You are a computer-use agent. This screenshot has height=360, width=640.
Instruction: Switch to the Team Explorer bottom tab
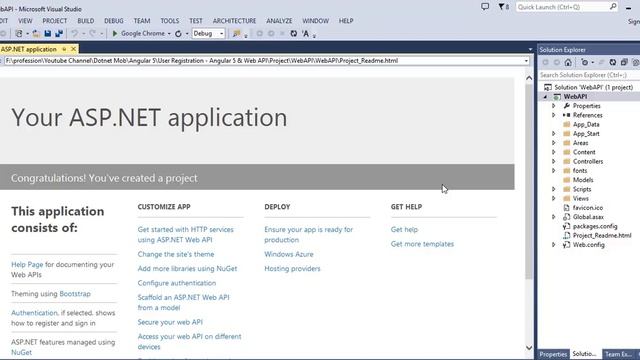pyautogui.click(x=618, y=354)
